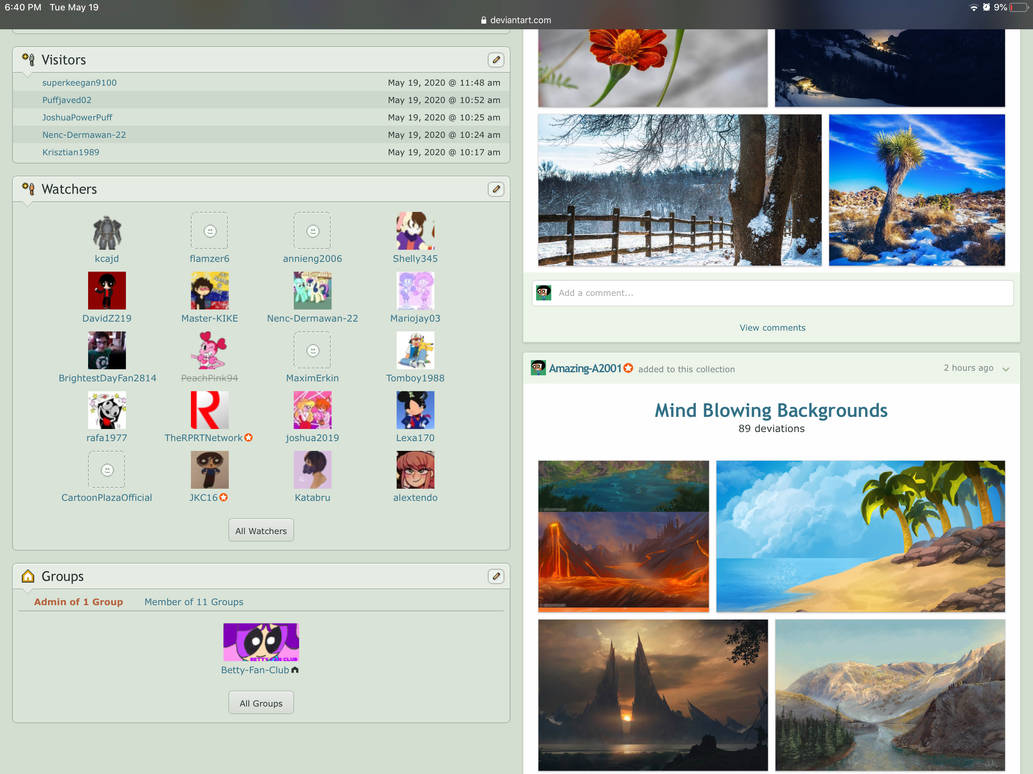Click the kcajd username label
1033x774 pixels.
point(107,259)
